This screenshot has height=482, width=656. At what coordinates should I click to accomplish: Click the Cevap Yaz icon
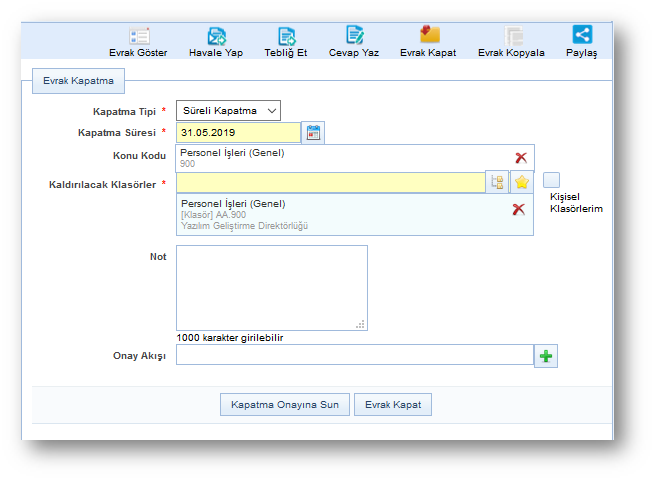[355, 35]
